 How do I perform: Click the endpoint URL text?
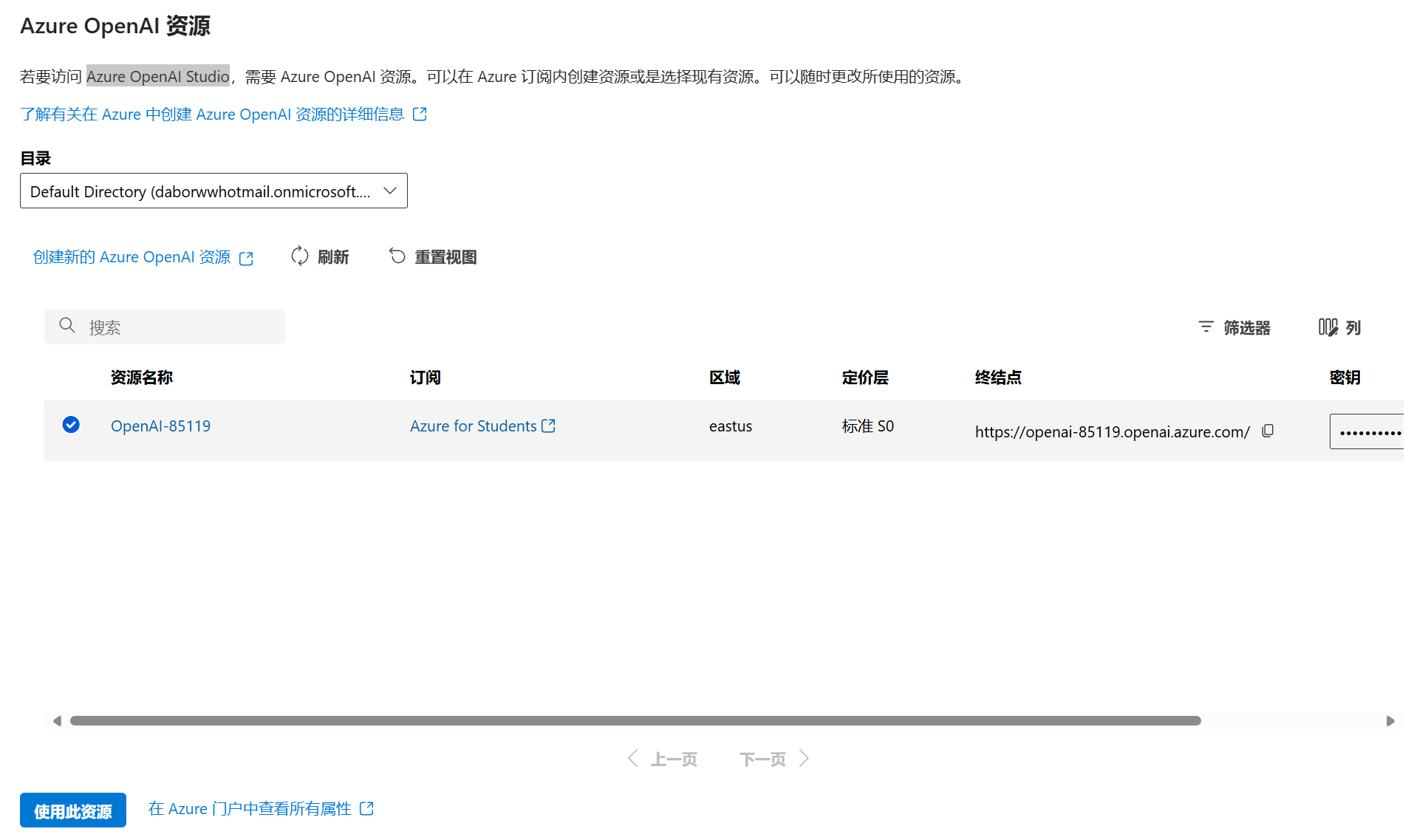click(x=1113, y=431)
